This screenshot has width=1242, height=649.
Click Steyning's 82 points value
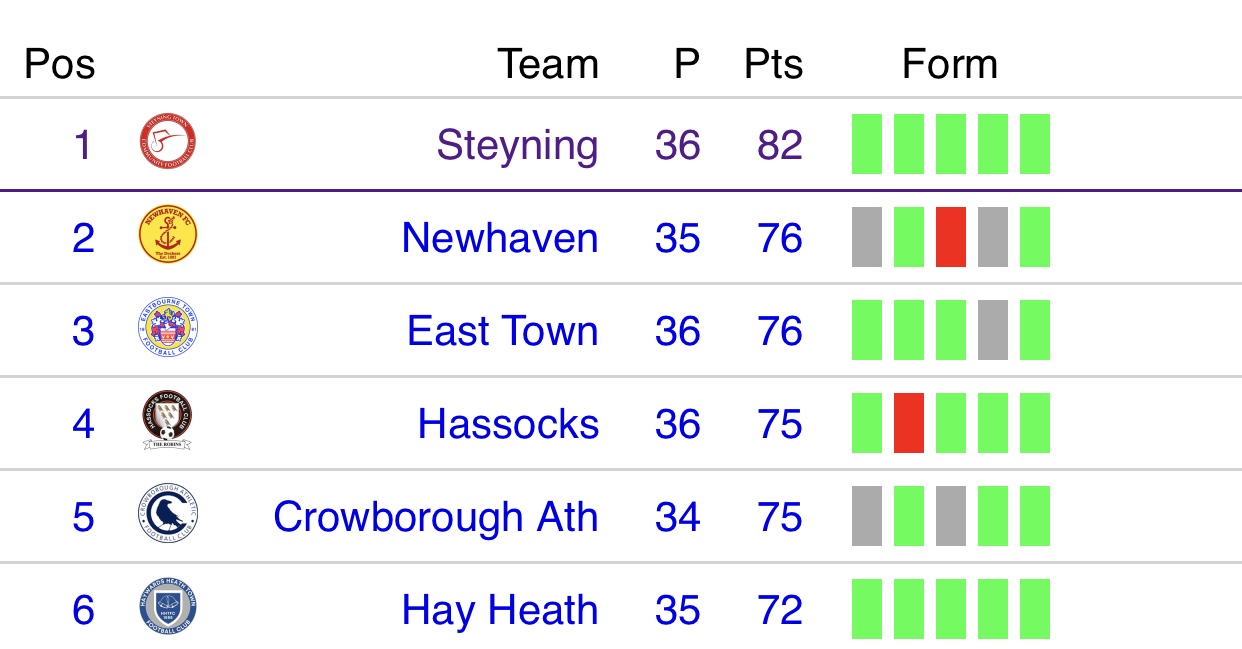pyautogui.click(x=780, y=145)
